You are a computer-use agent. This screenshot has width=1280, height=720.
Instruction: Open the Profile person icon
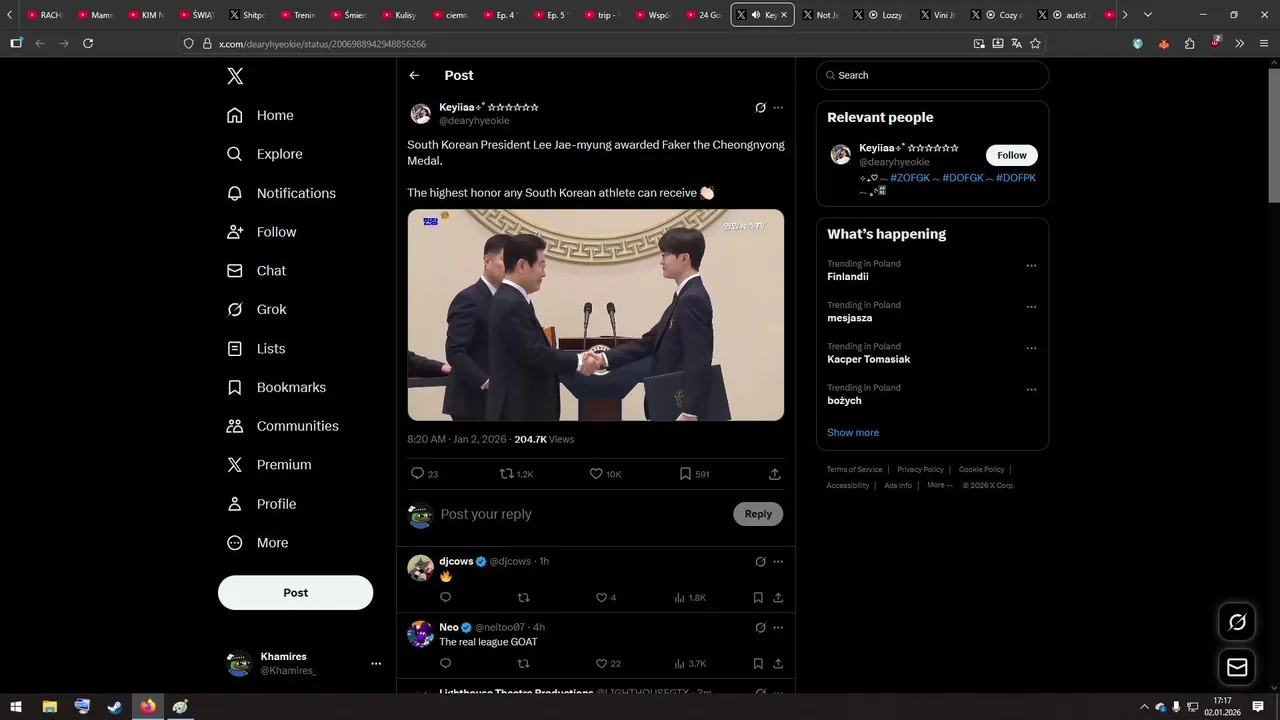[235, 504]
